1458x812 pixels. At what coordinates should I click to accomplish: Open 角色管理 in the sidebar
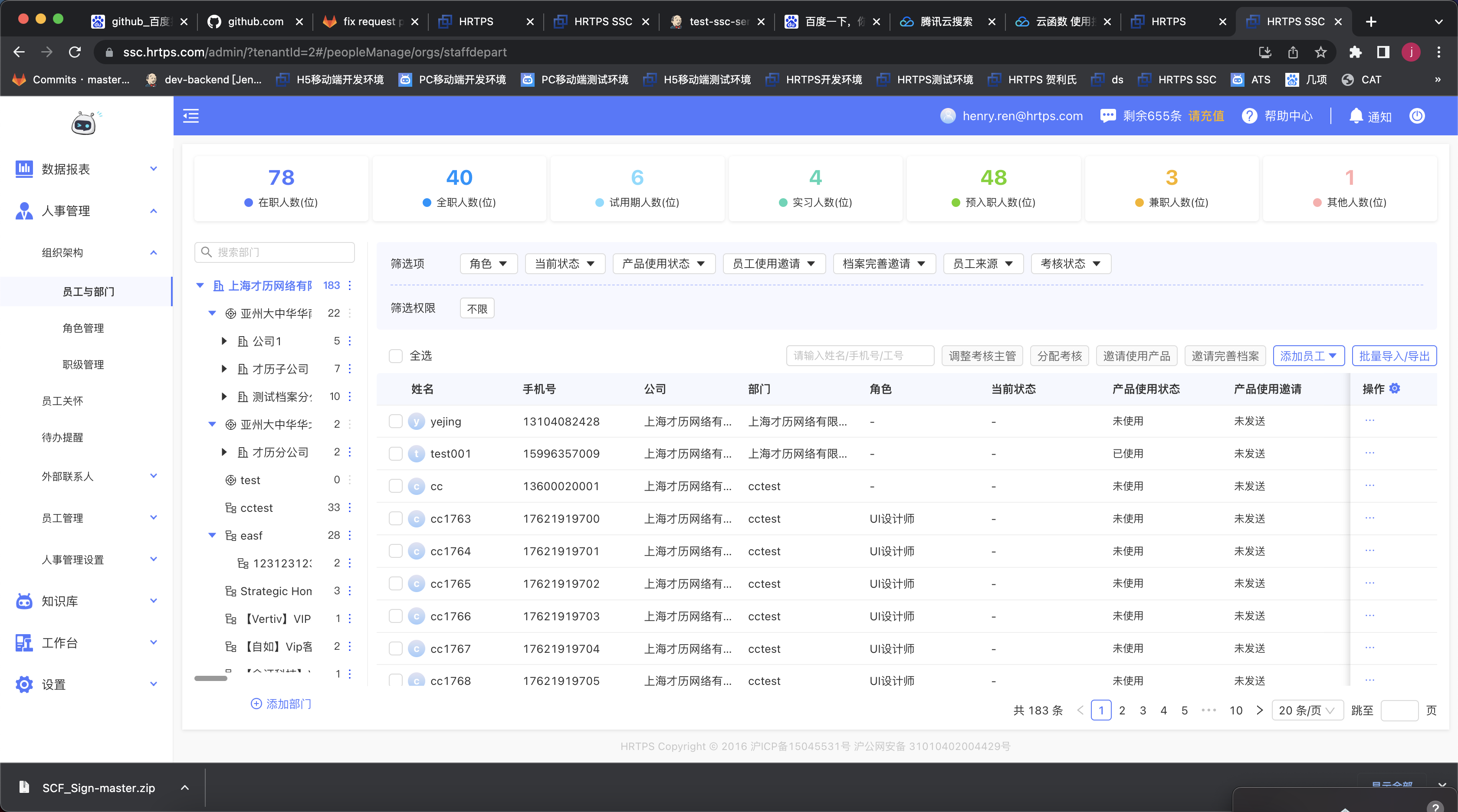(83, 328)
